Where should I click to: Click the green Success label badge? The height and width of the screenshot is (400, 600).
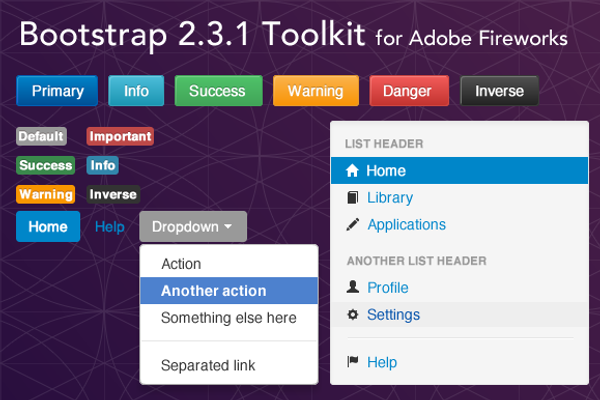[x=46, y=165]
